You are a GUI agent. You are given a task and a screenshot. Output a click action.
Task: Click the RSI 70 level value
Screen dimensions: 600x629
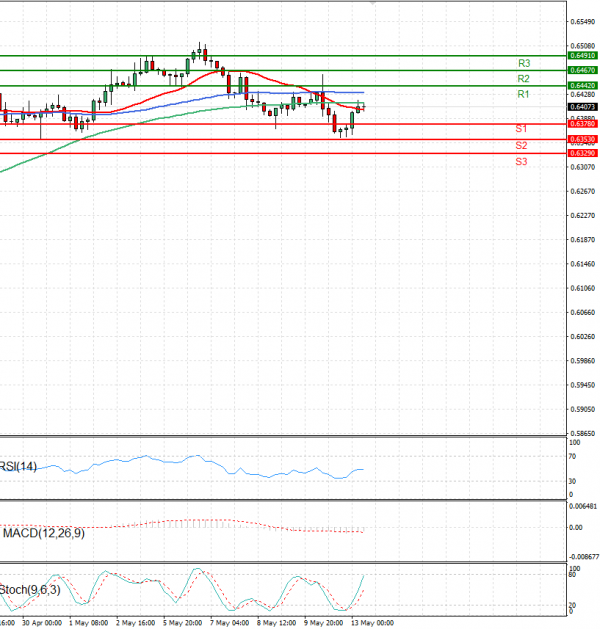[x=572, y=457]
